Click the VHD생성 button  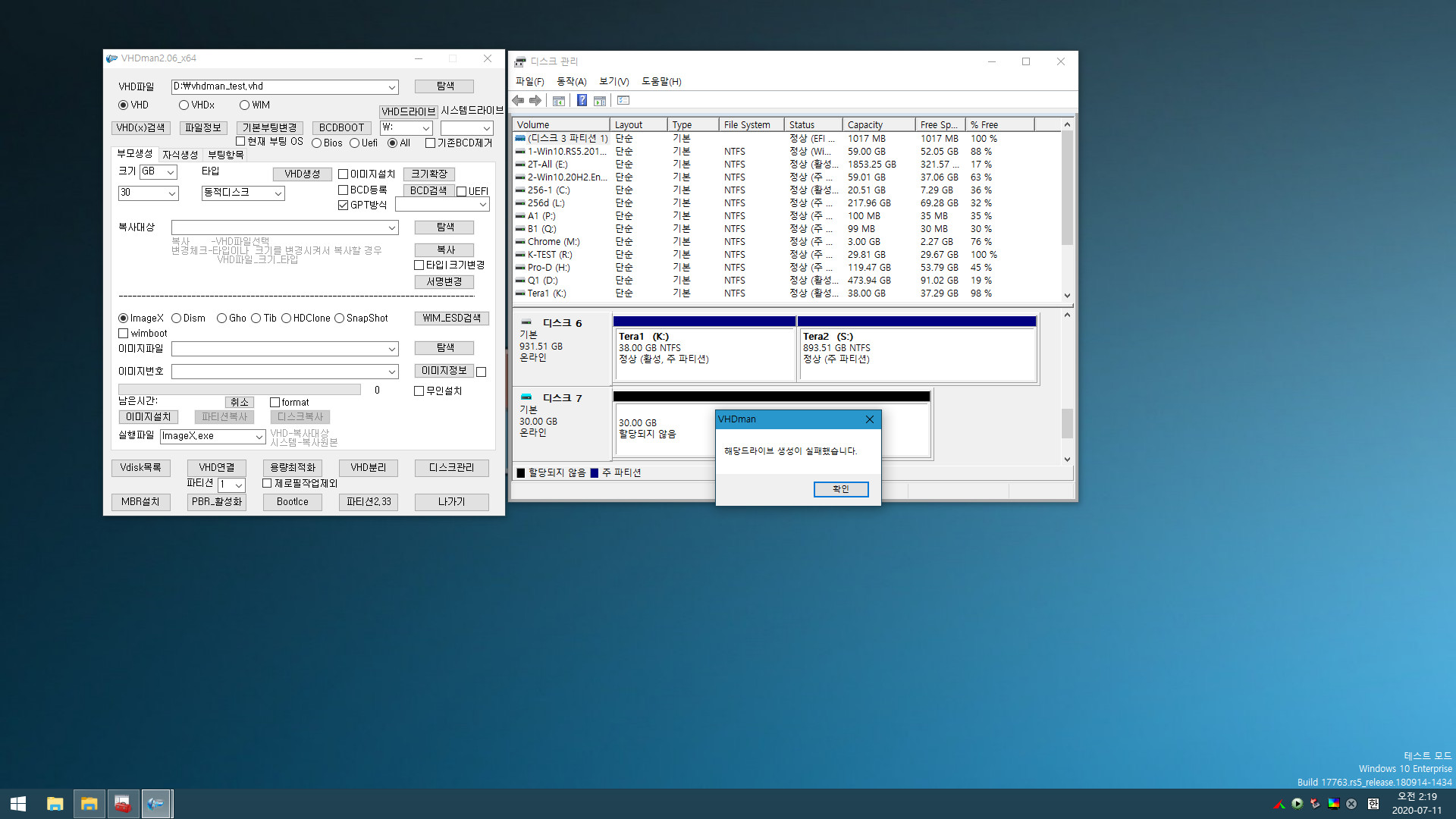(302, 174)
